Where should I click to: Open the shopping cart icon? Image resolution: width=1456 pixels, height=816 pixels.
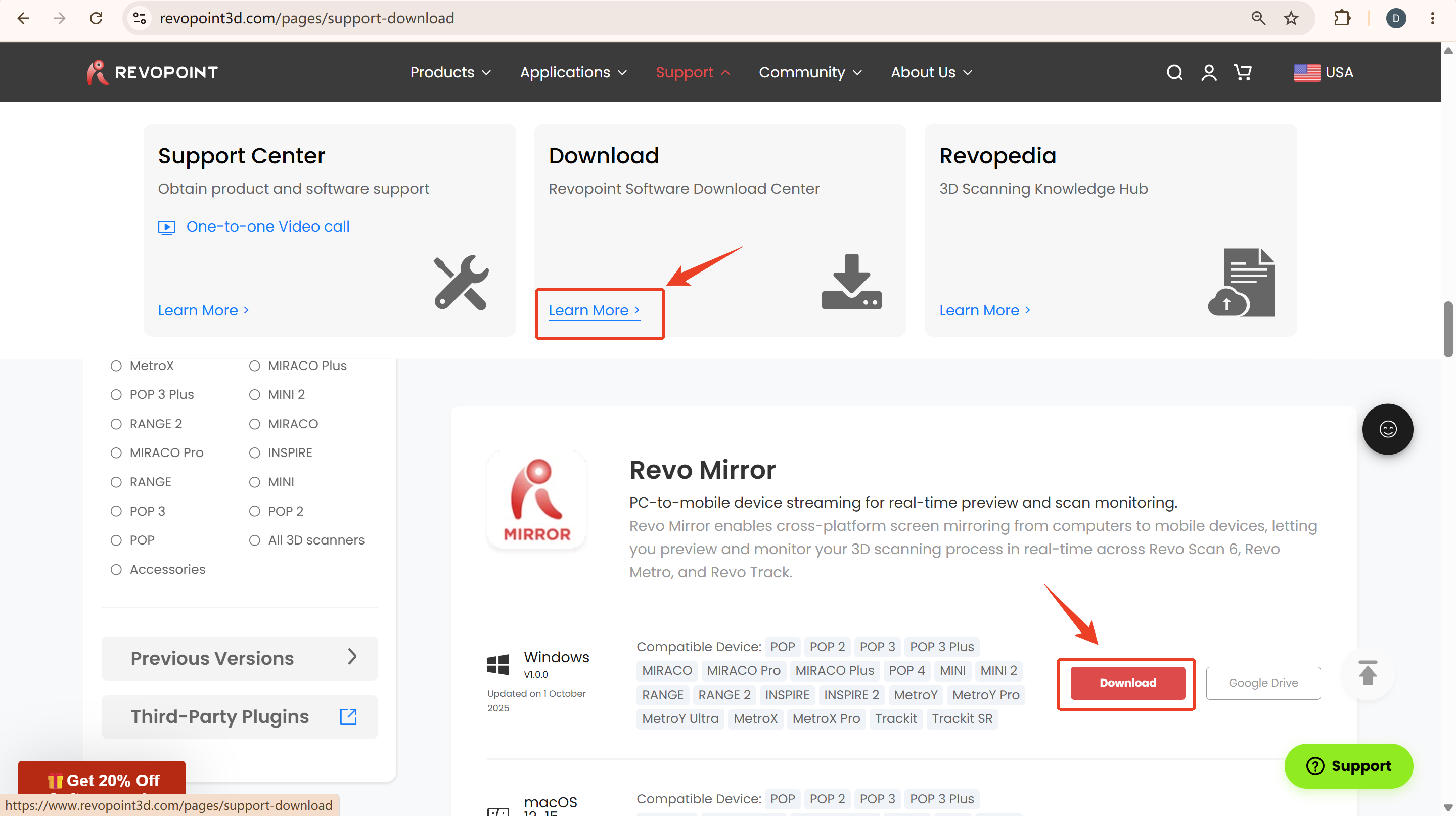pos(1242,72)
